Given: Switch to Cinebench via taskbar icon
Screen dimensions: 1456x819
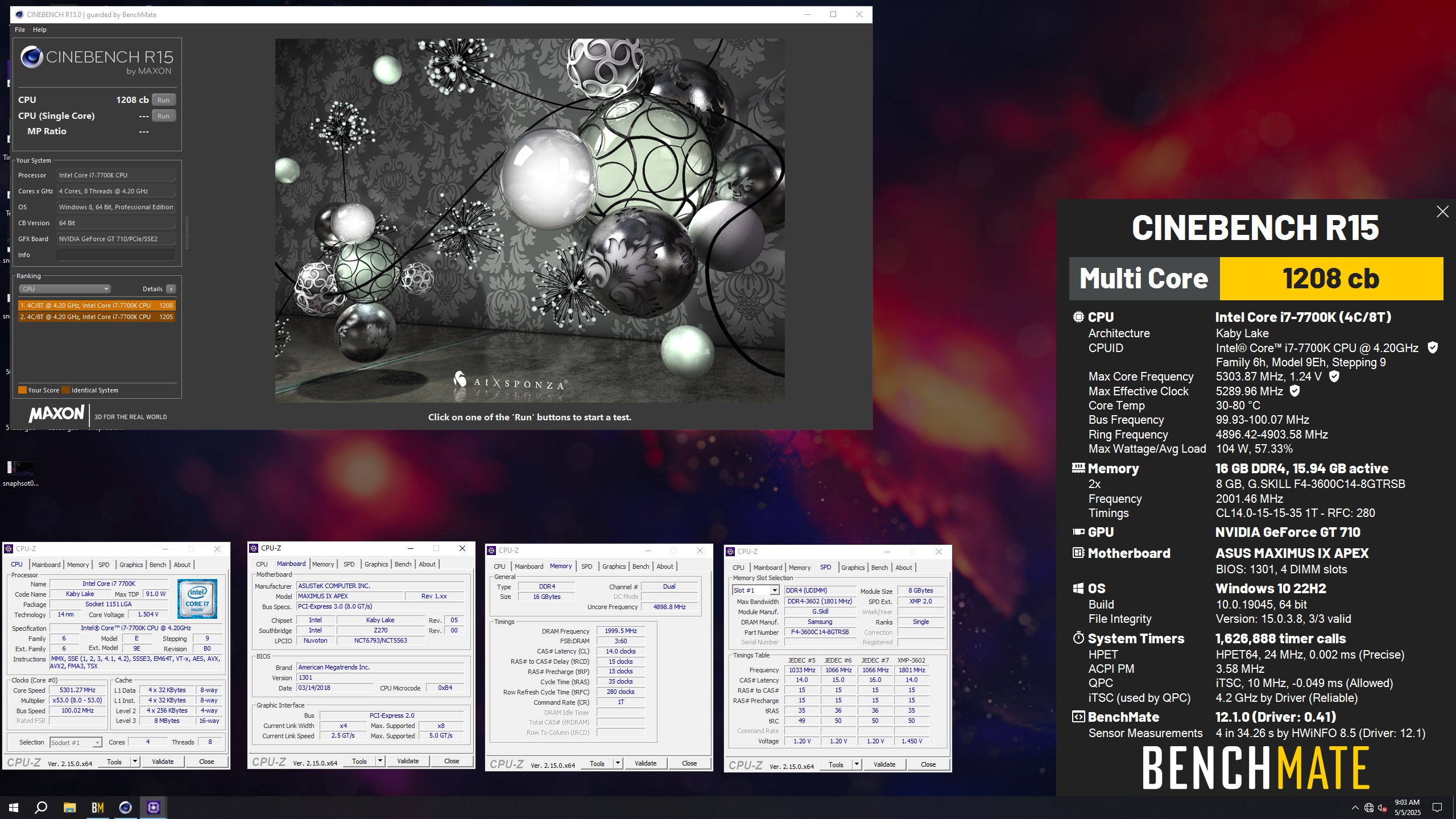Looking at the screenshot, I should (x=126, y=808).
